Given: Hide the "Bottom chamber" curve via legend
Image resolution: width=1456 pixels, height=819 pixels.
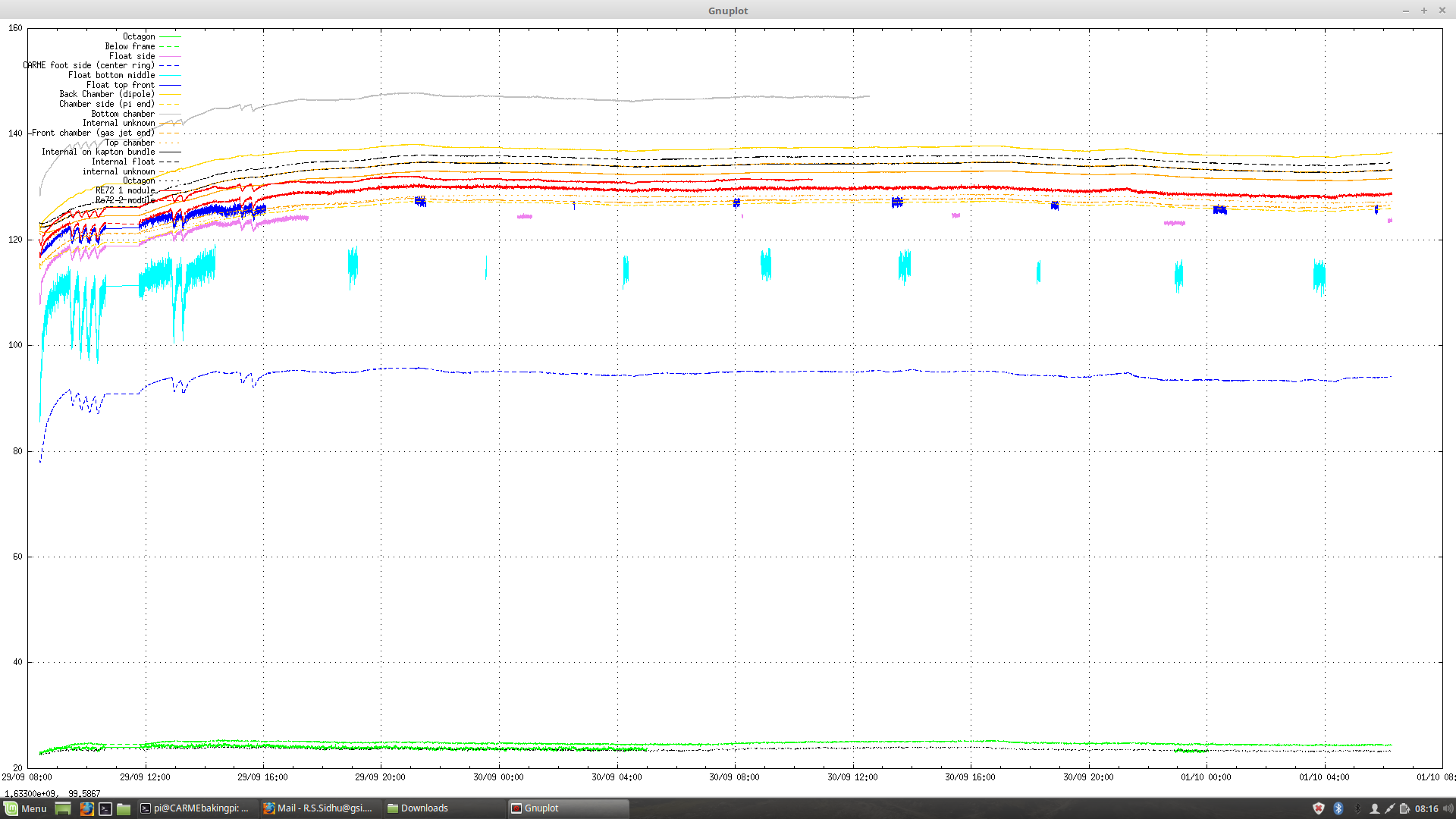Looking at the screenshot, I should click(x=123, y=114).
